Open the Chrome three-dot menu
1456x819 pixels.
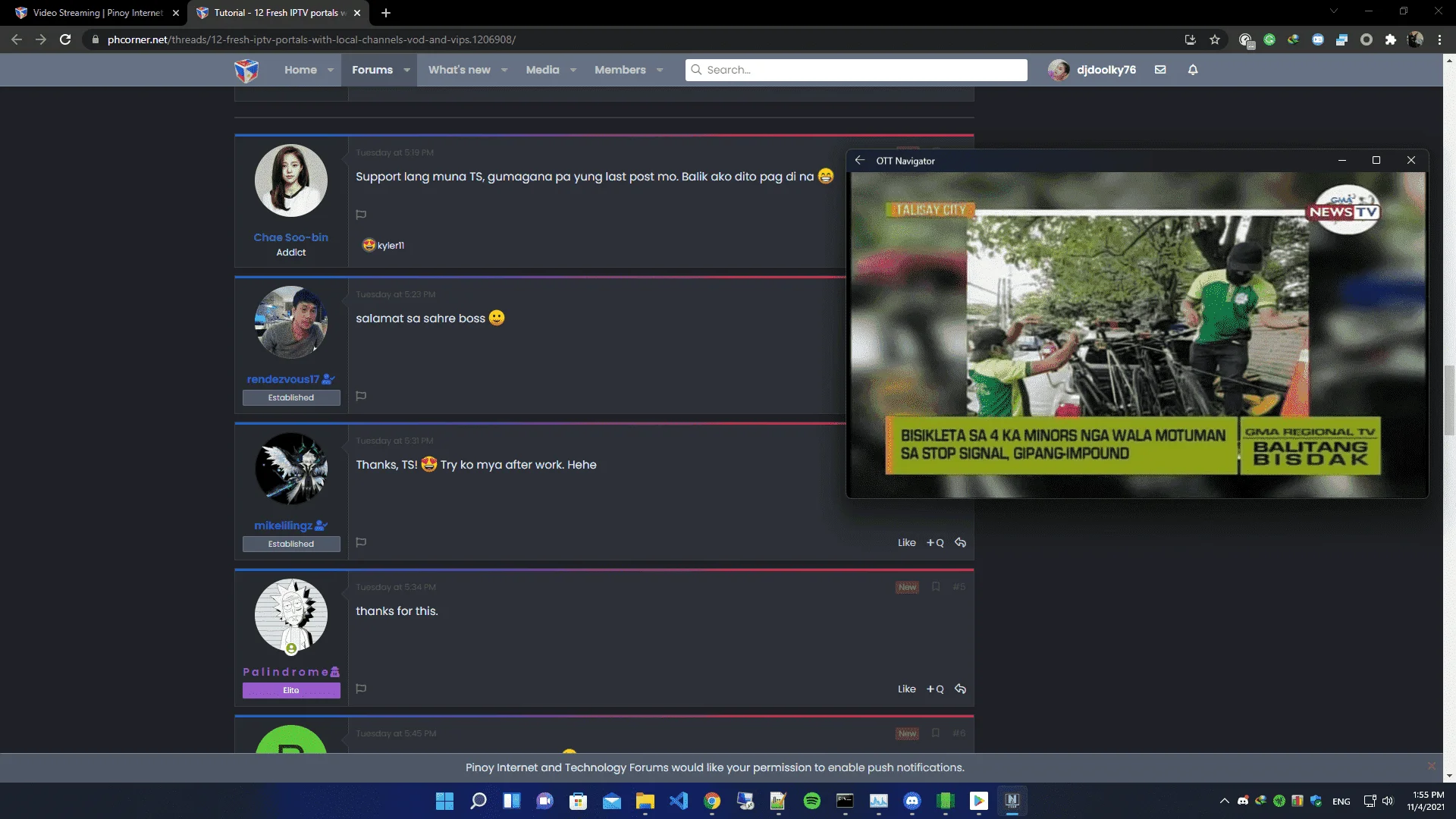tap(1439, 39)
